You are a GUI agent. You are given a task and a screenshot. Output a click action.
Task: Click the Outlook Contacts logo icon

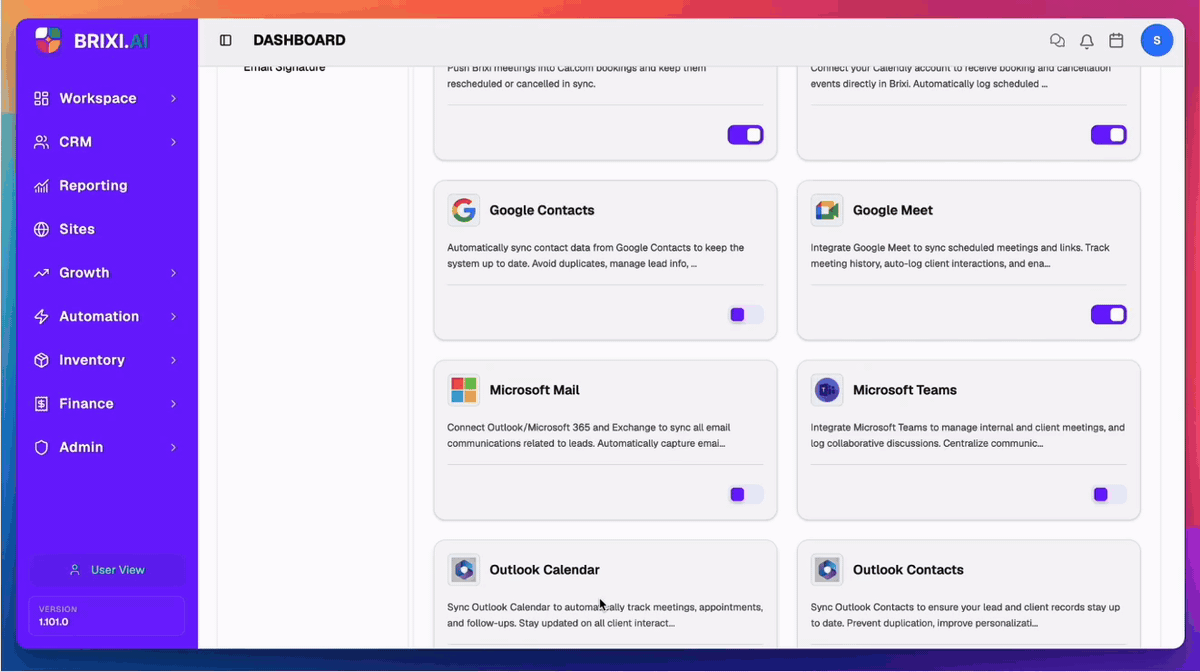coord(827,570)
